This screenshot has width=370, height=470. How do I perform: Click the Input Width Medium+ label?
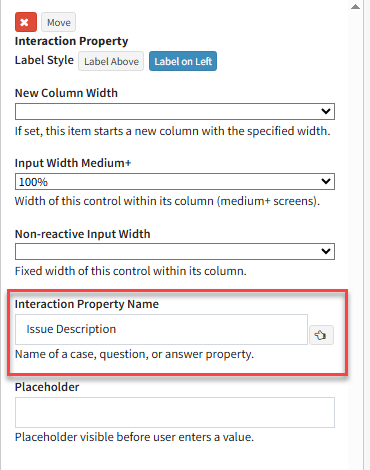point(73,163)
